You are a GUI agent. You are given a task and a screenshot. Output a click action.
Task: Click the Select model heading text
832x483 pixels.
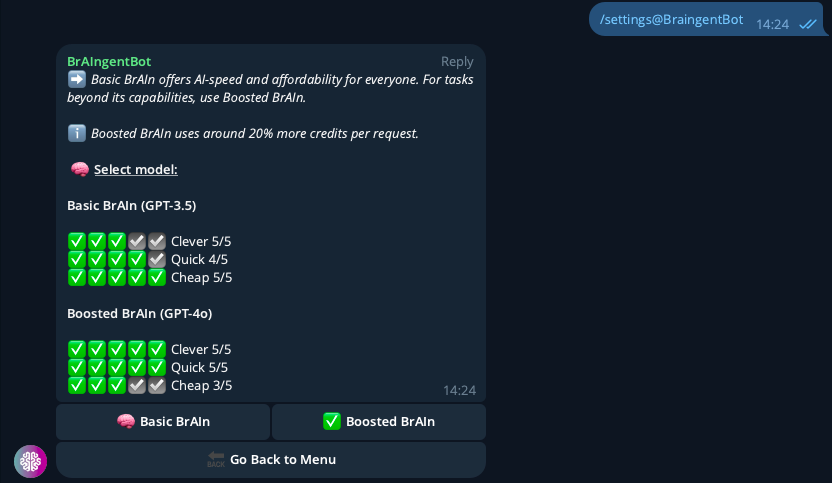click(x=135, y=169)
